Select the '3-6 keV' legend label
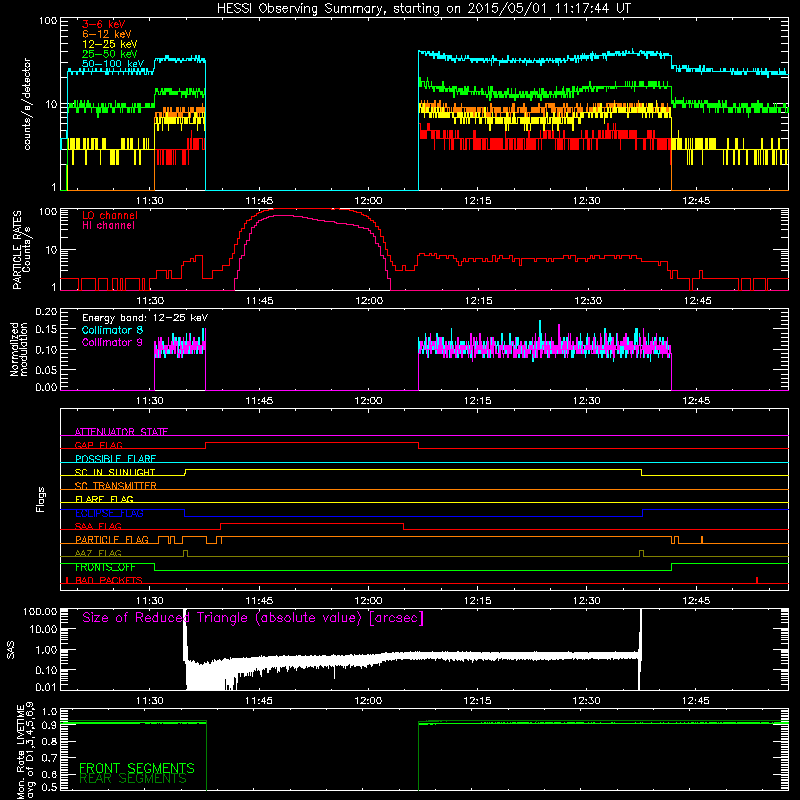 click(104, 24)
